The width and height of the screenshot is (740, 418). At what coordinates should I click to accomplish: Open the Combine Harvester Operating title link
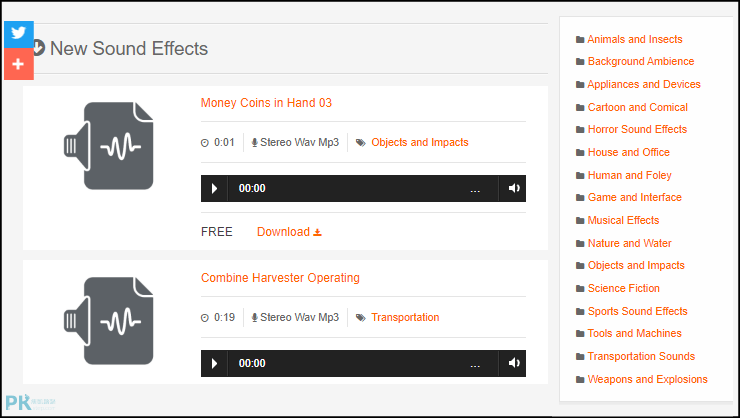pyautogui.click(x=280, y=278)
